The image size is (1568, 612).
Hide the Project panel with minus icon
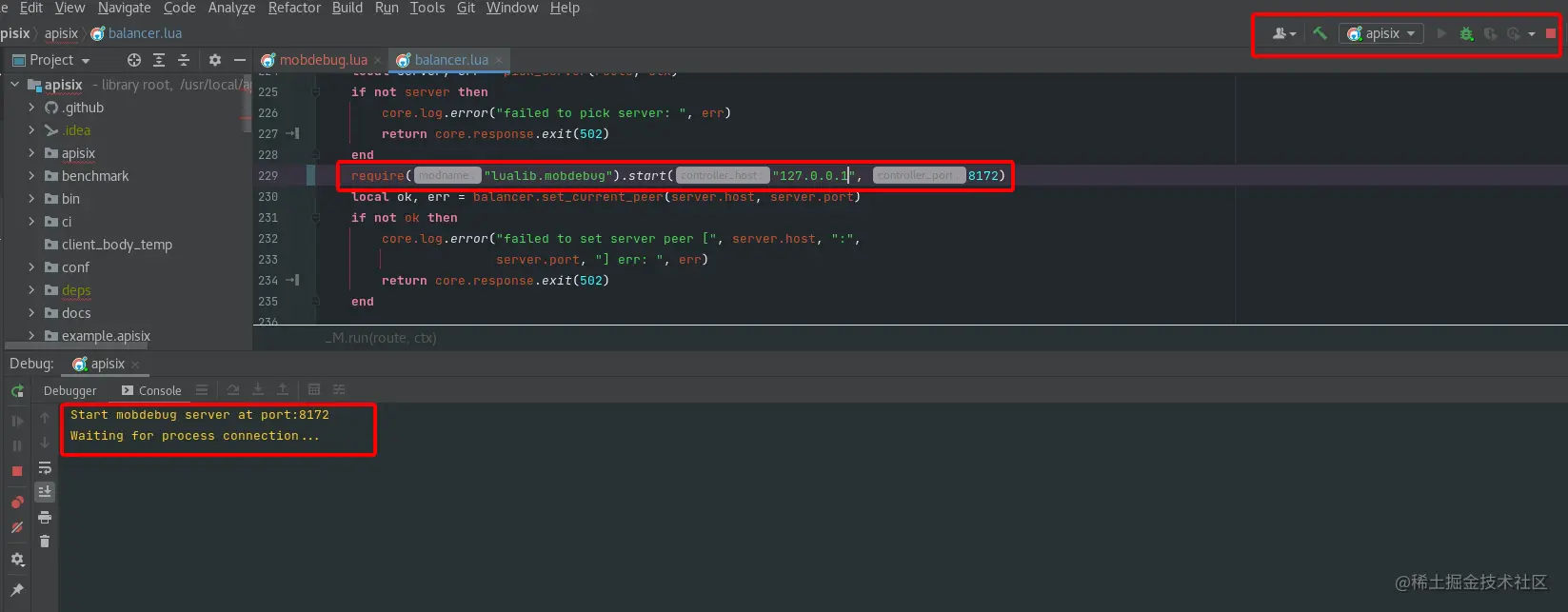point(239,60)
